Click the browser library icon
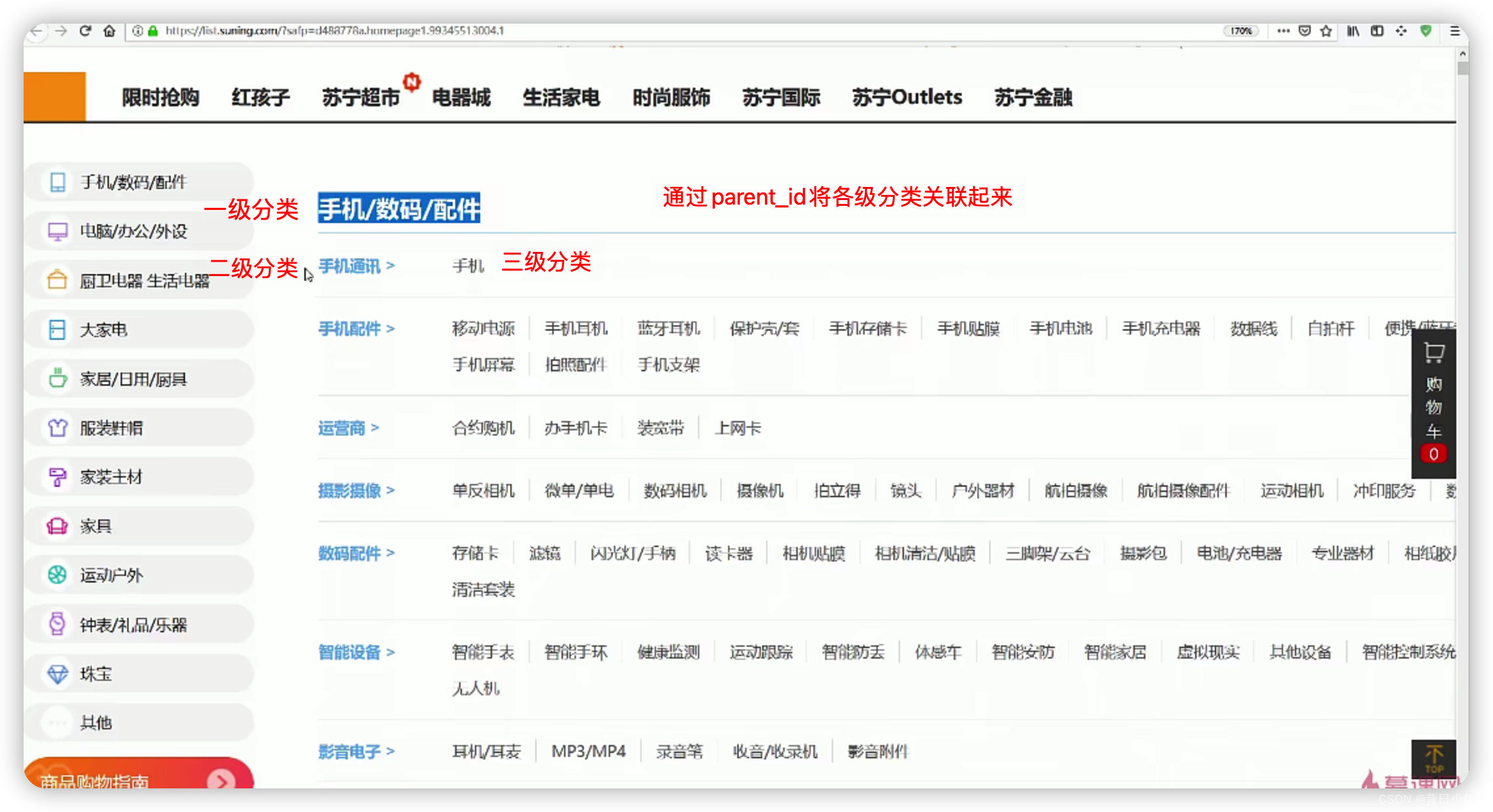1493x812 pixels. click(x=1353, y=31)
